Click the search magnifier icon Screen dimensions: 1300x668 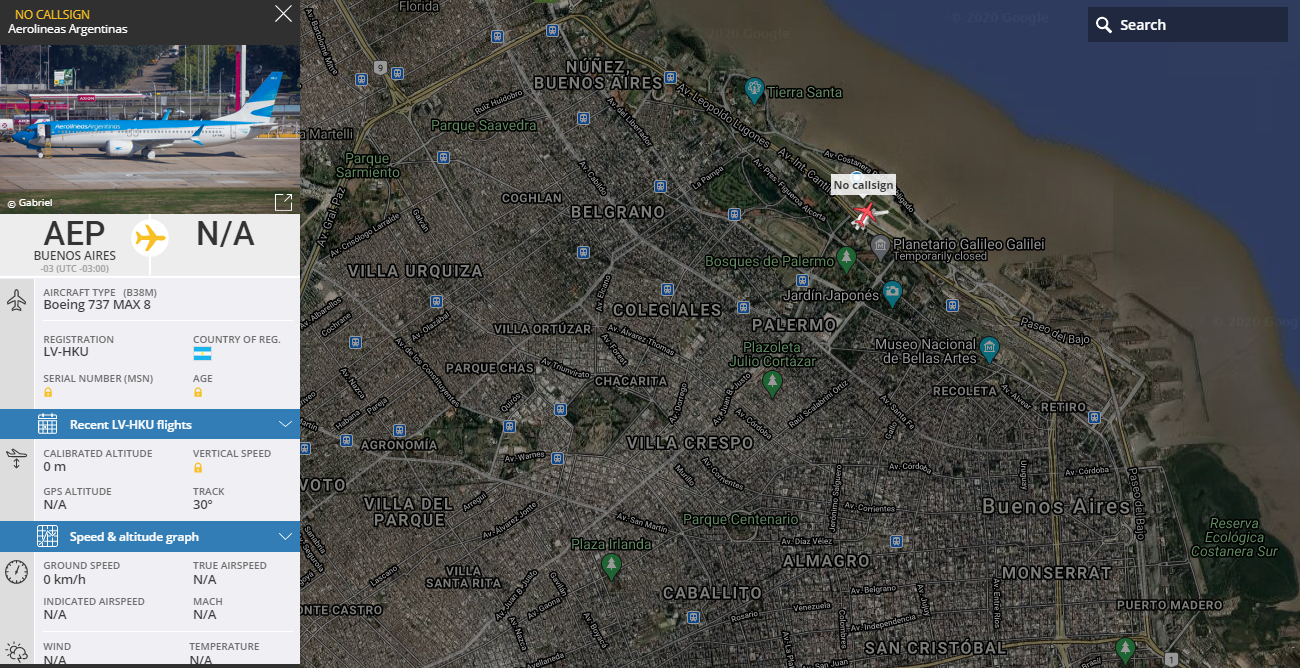tap(1104, 25)
